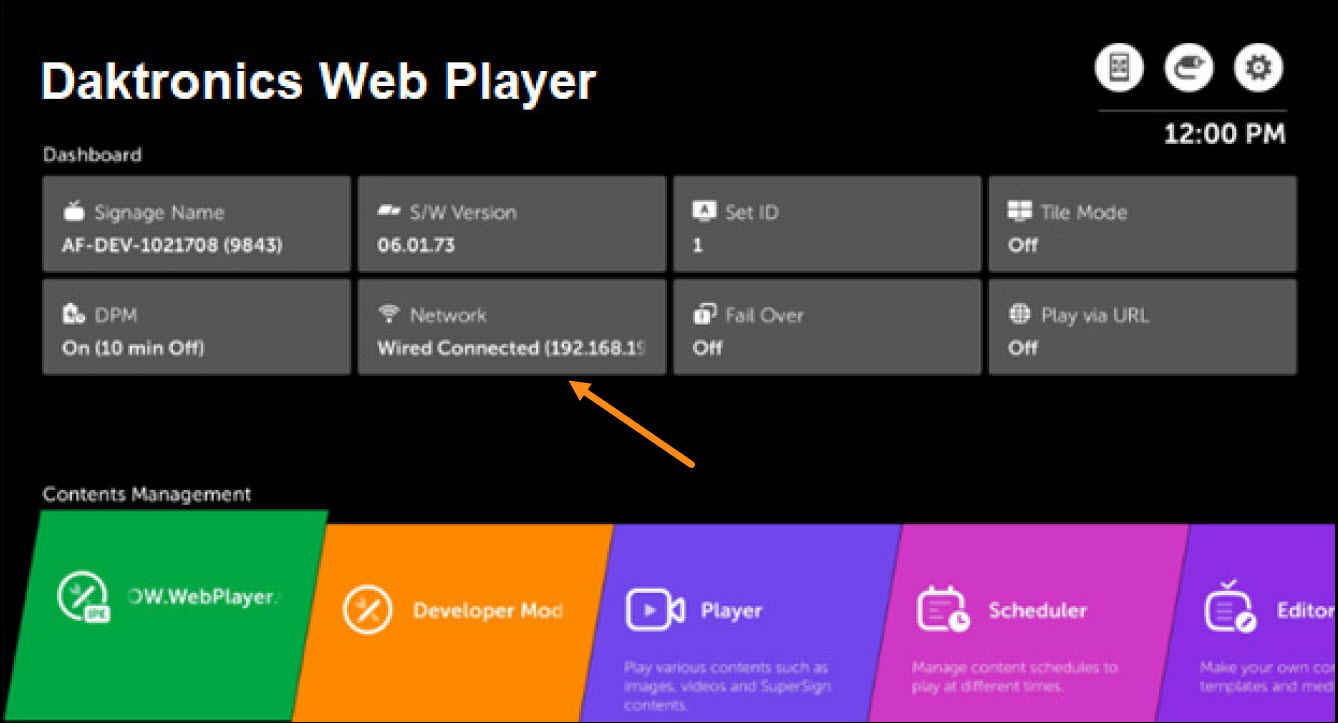Open the mobile remote icon at top right
This screenshot has height=723, width=1338.
coord(1119,68)
